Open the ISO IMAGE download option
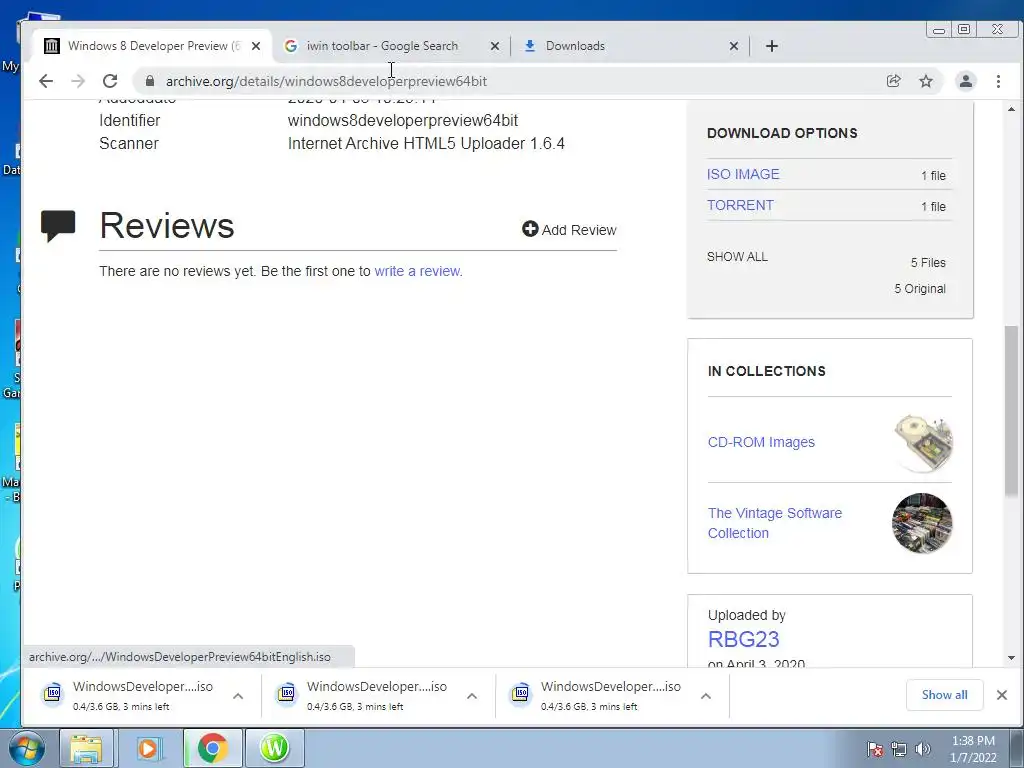1024x768 pixels. pyautogui.click(x=743, y=174)
